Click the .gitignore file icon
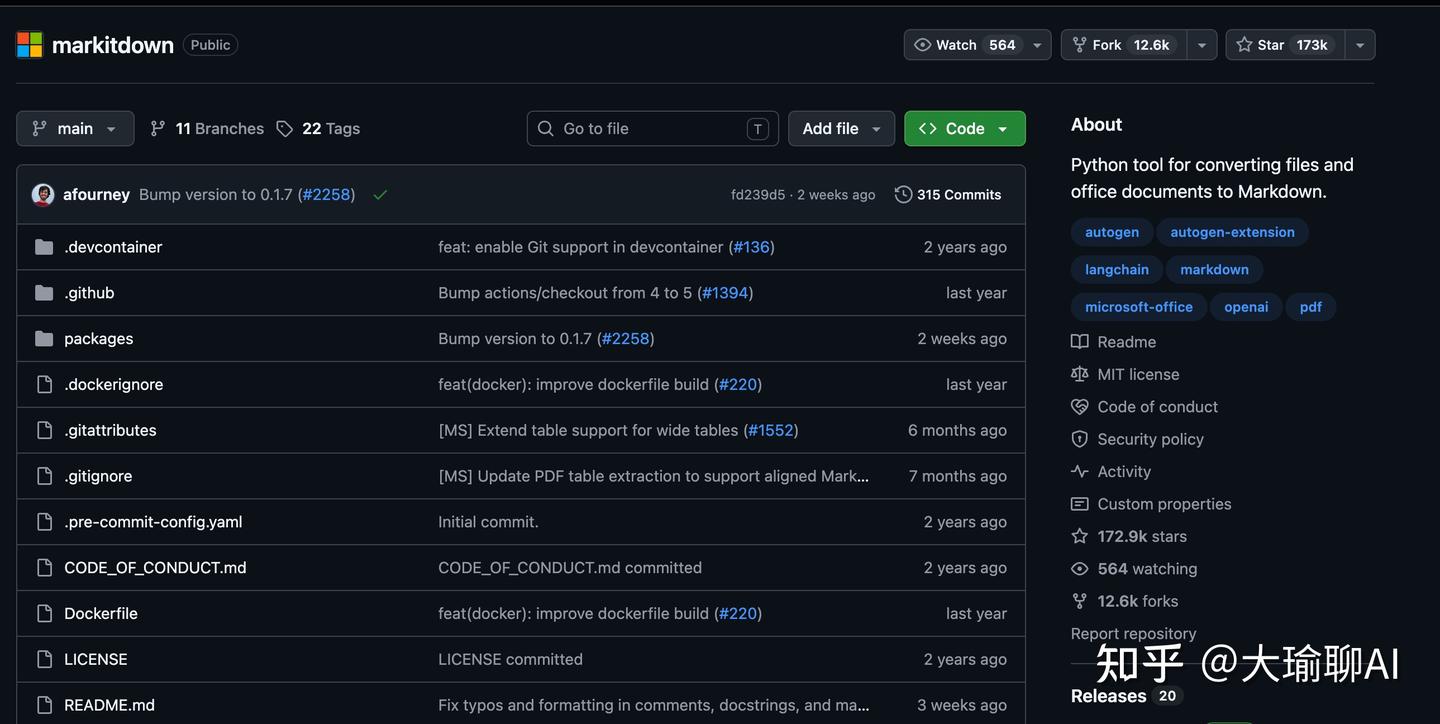The width and height of the screenshot is (1440, 724). 44,476
